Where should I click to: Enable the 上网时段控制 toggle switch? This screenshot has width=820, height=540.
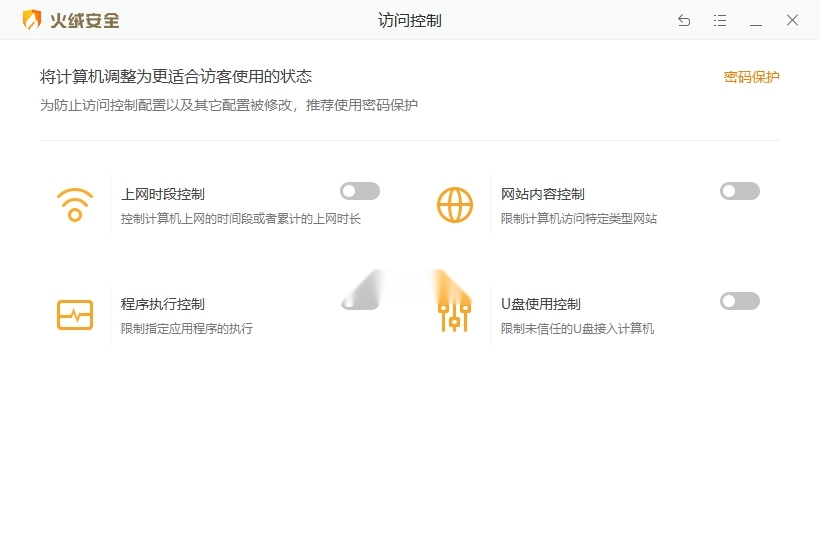[360, 191]
